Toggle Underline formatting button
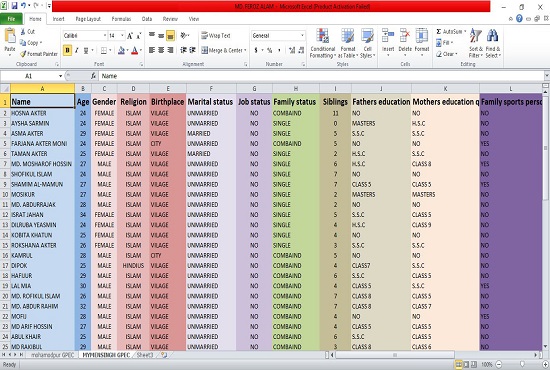550x370 pixels. point(86,51)
